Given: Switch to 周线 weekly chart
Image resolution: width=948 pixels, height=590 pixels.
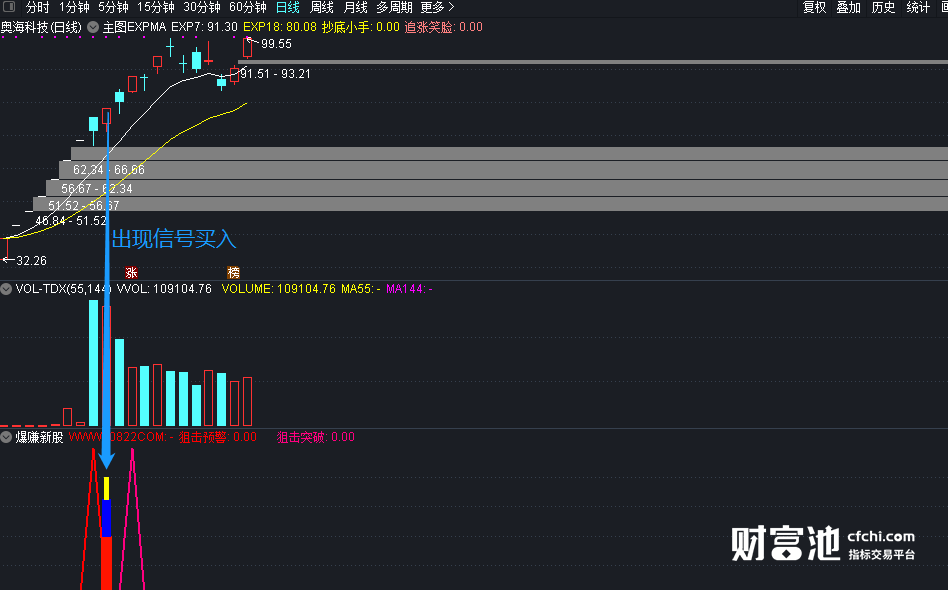Looking at the screenshot, I should (x=321, y=7).
